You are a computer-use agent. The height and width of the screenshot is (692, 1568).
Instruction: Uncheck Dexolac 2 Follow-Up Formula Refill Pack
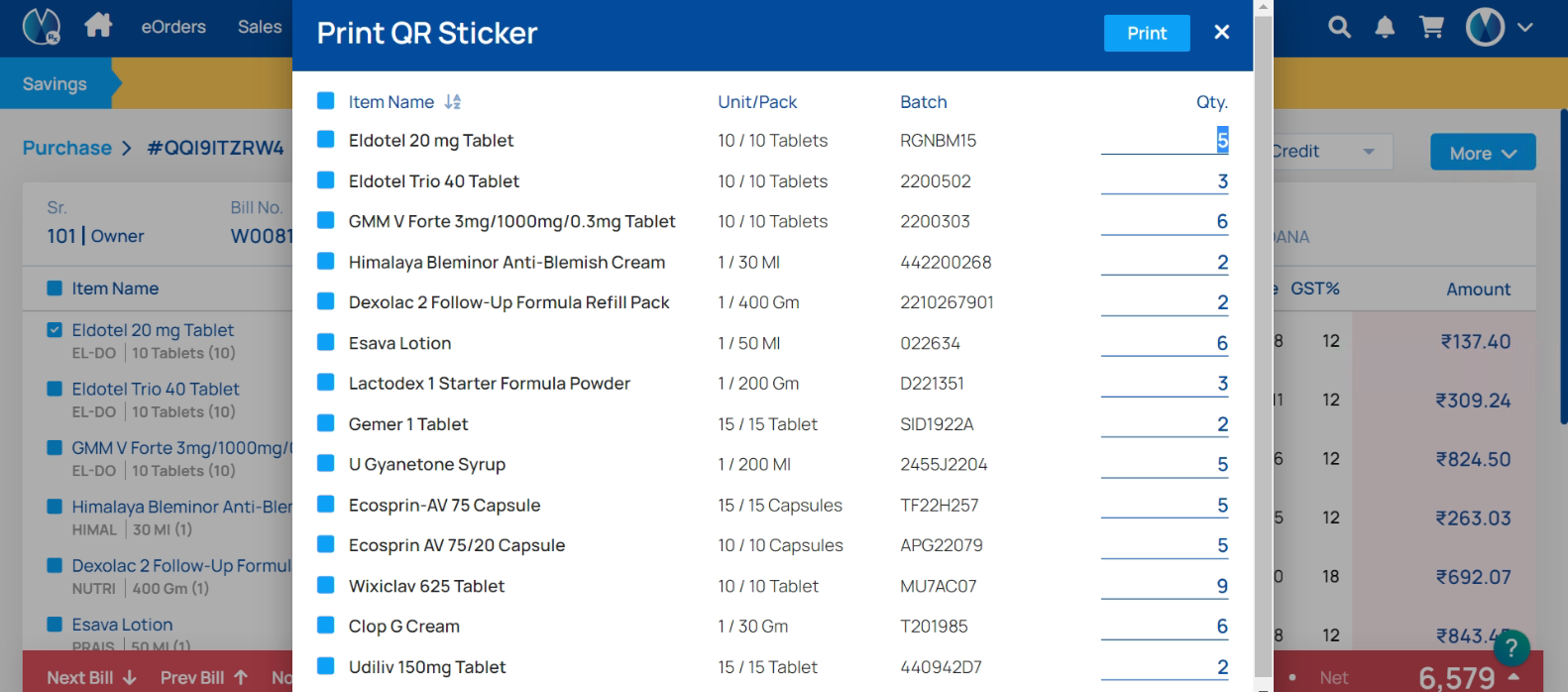pyautogui.click(x=325, y=301)
